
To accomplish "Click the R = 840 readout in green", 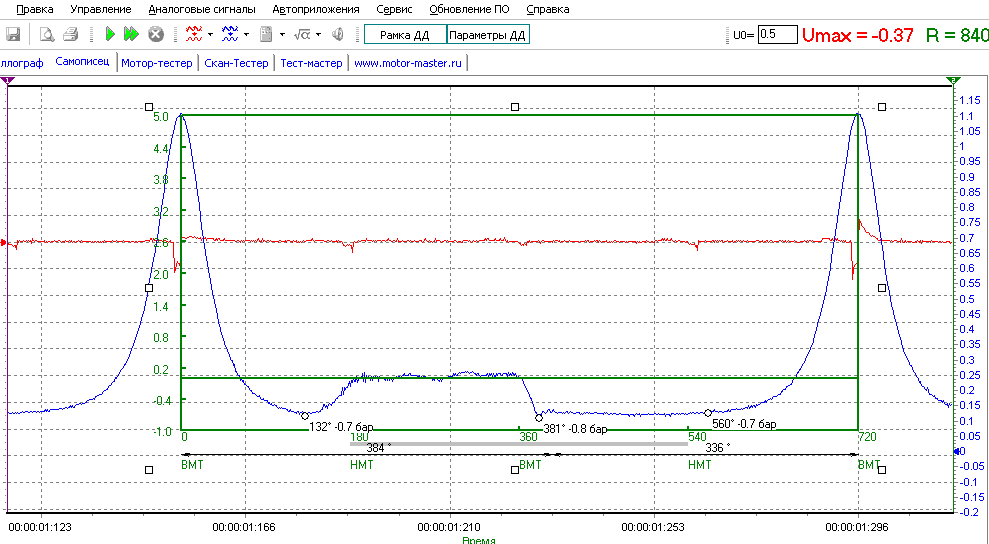I will [x=957, y=35].
